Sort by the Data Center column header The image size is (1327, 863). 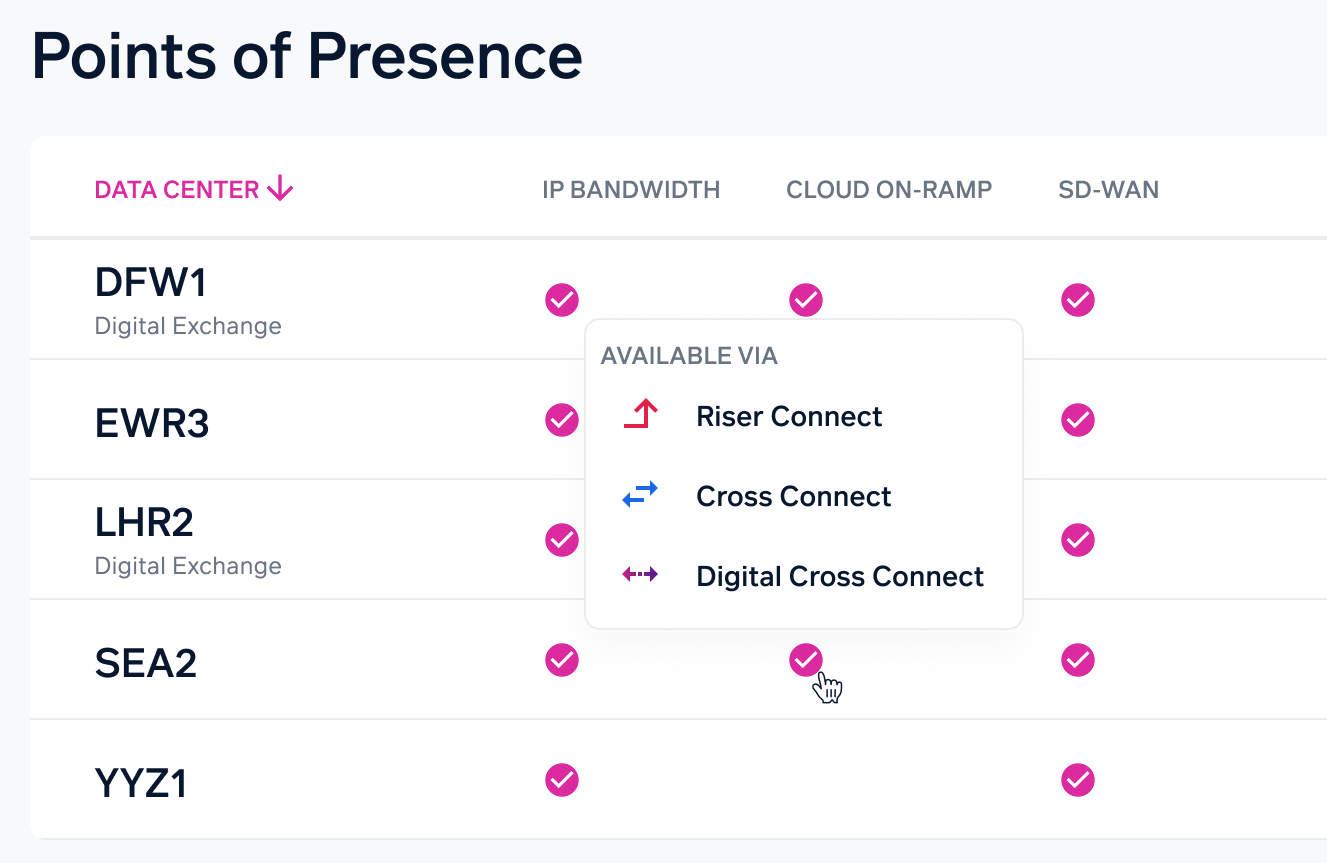click(x=177, y=190)
